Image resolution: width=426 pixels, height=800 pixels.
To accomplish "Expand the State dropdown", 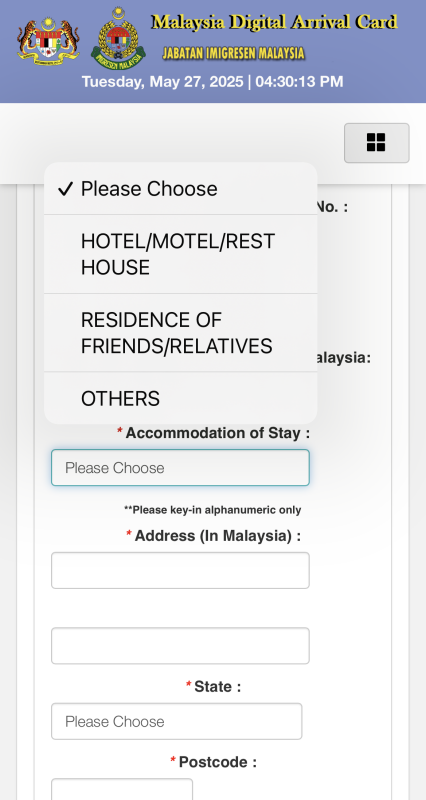I will click(177, 721).
